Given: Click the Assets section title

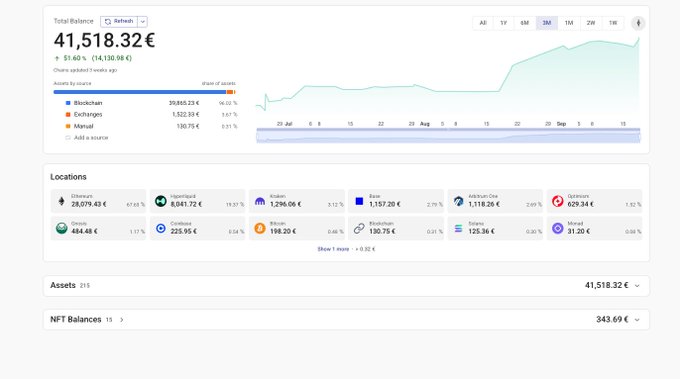Looking at the screenshot, I should coord(63,285).
